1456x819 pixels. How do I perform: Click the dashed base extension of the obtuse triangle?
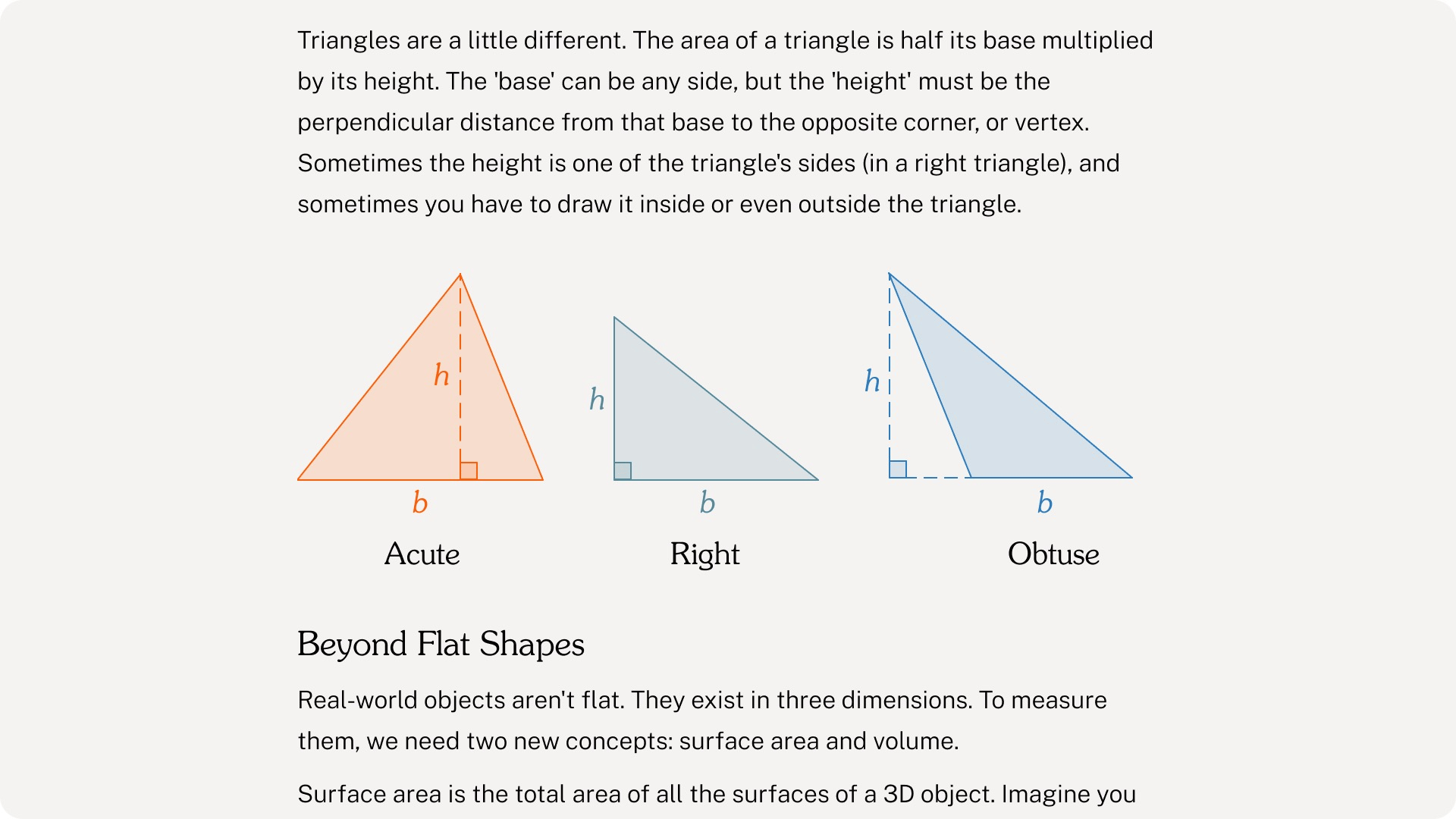click(939, 478)
